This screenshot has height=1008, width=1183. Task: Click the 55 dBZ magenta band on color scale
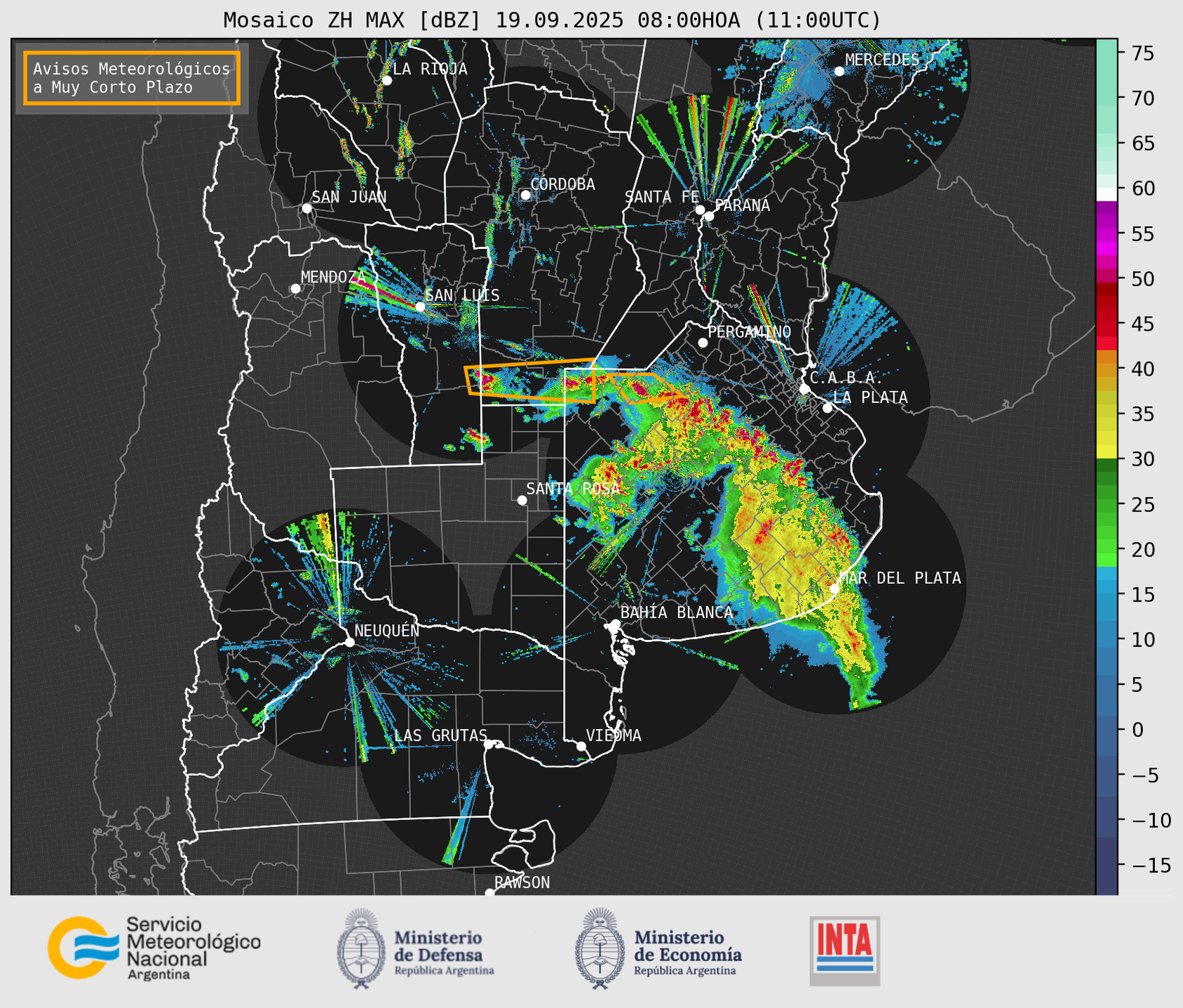tap(1107, 234)
